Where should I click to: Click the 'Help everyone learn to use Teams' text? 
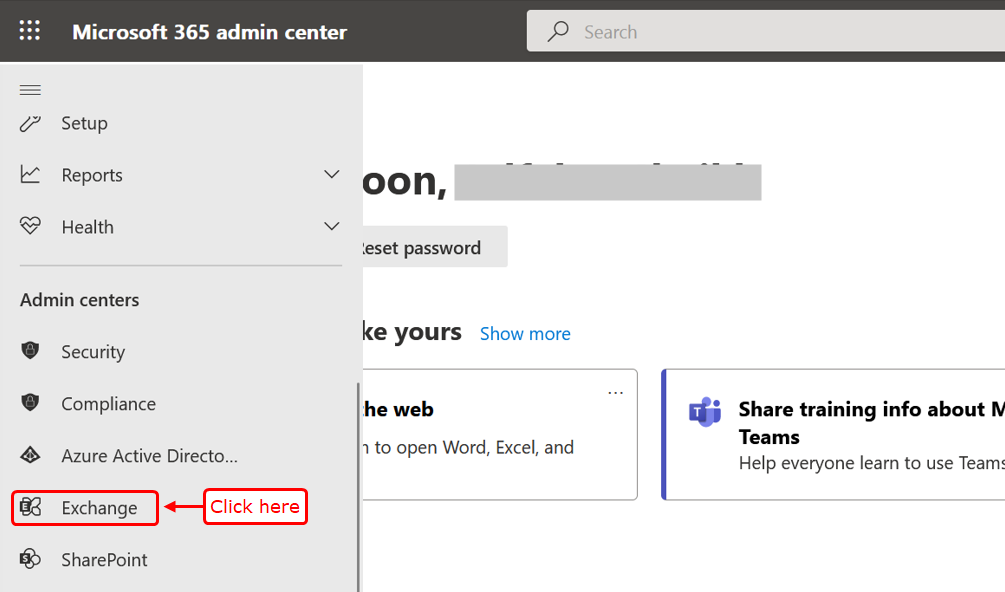tap(872, 463)
